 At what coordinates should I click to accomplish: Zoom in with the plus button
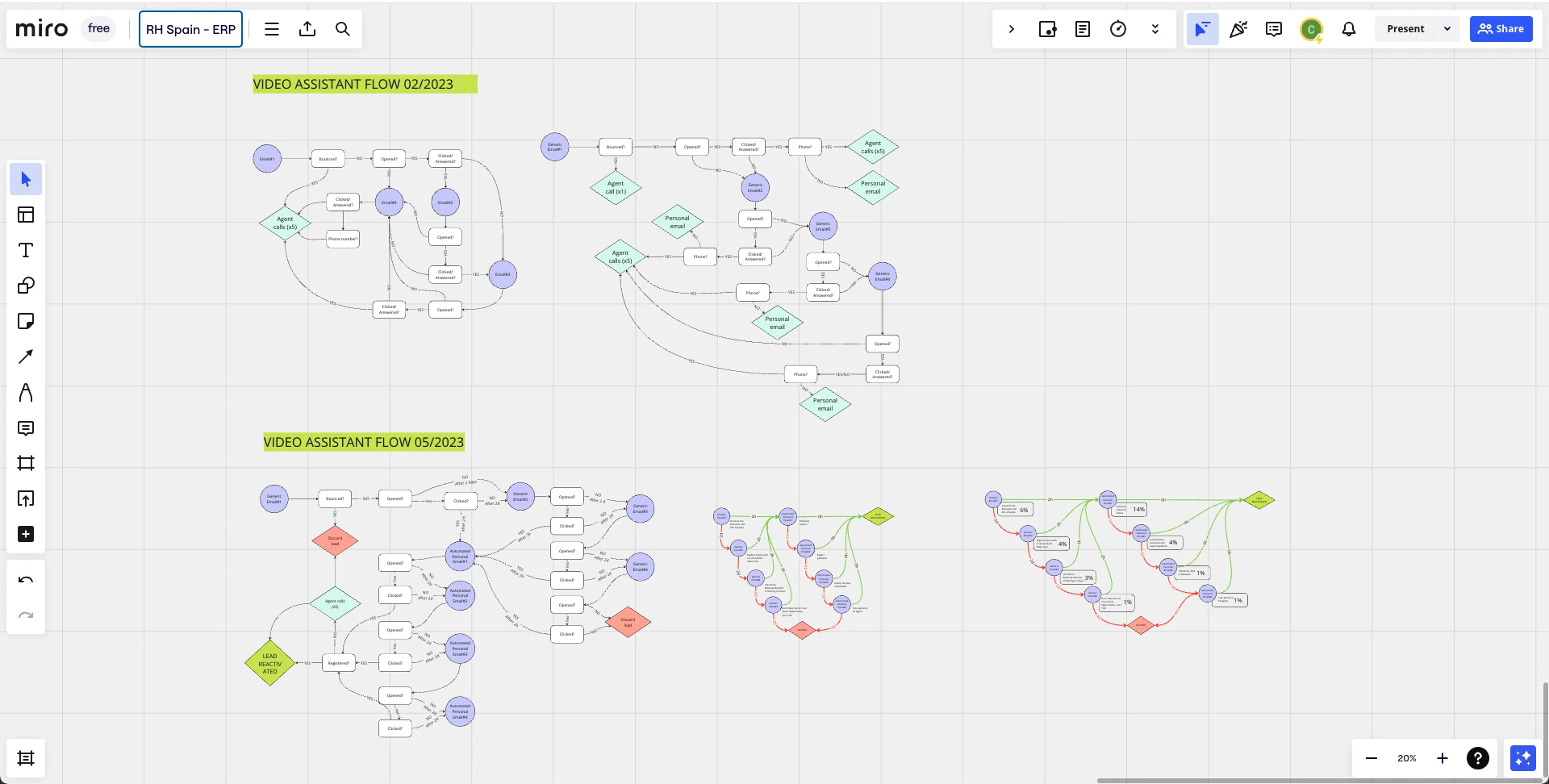click(x=1443, y=758)
